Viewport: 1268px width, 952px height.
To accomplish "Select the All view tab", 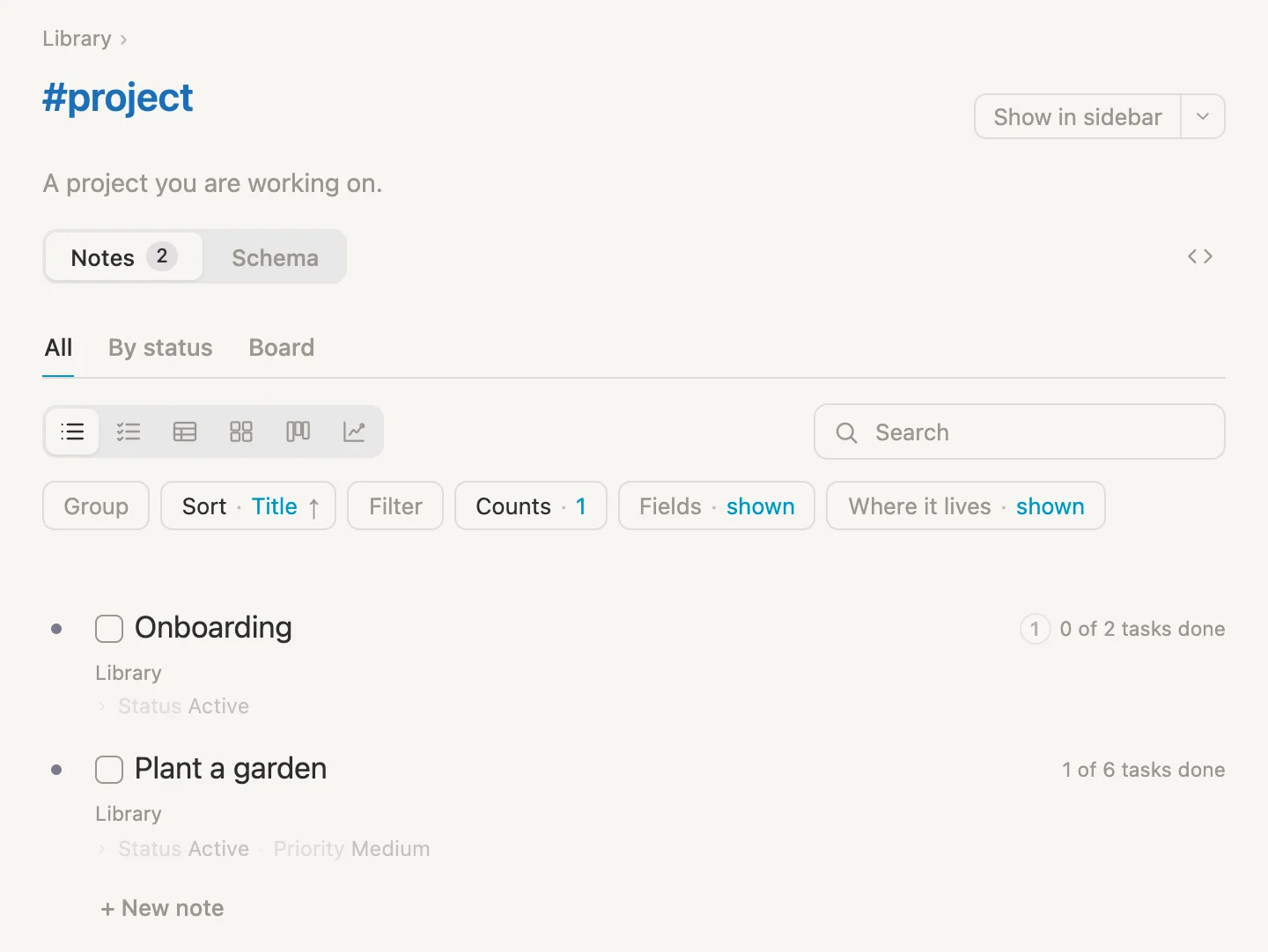I will point(58,348).
